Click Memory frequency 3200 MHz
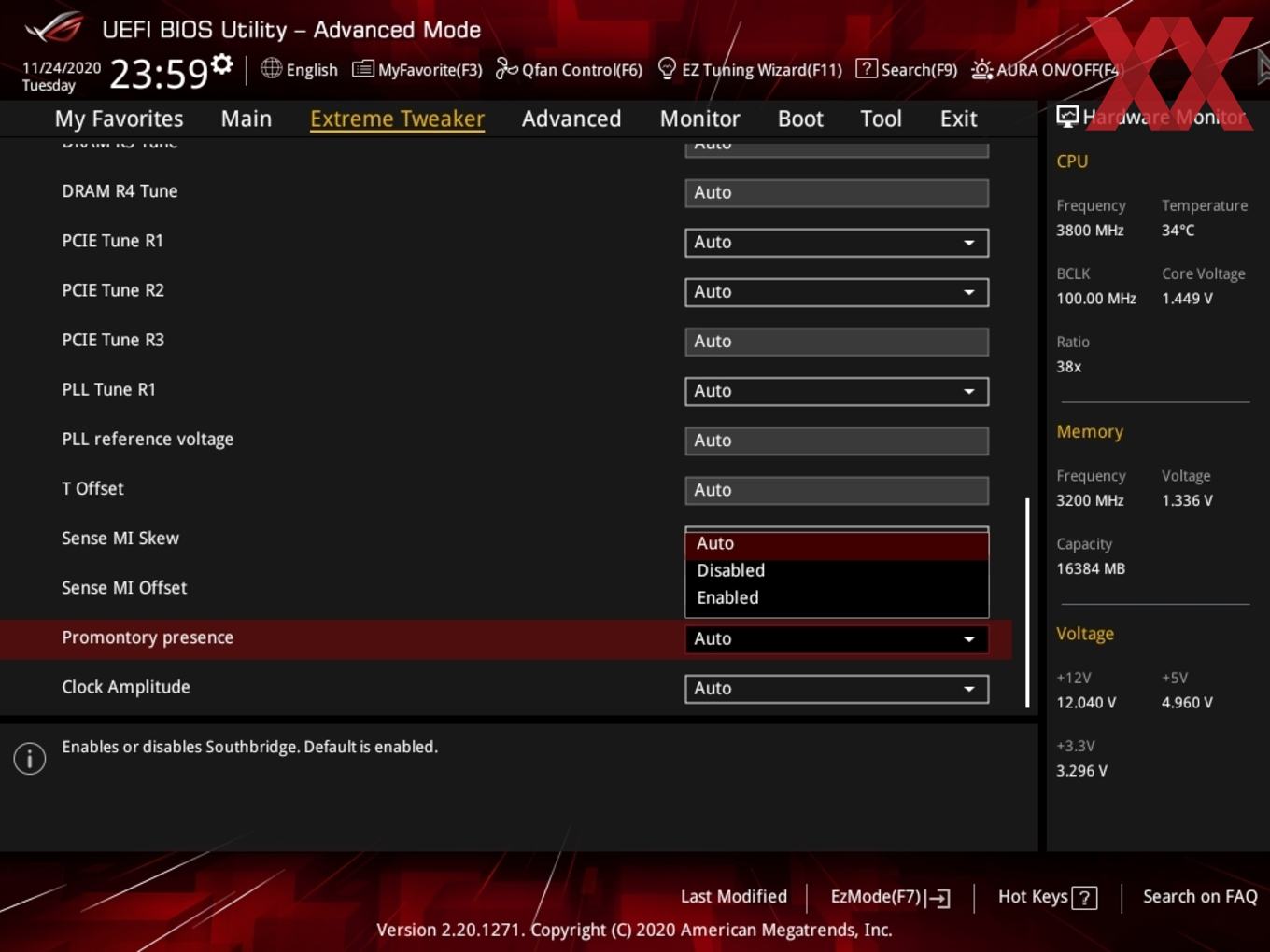 point(1090,500)
